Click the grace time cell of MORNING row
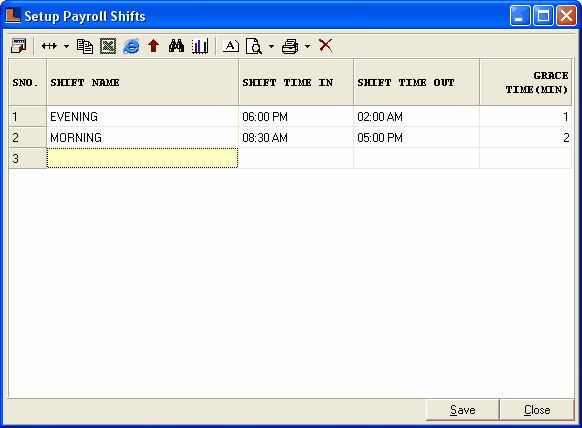The image size is (582, 428). tap(526, 138)
